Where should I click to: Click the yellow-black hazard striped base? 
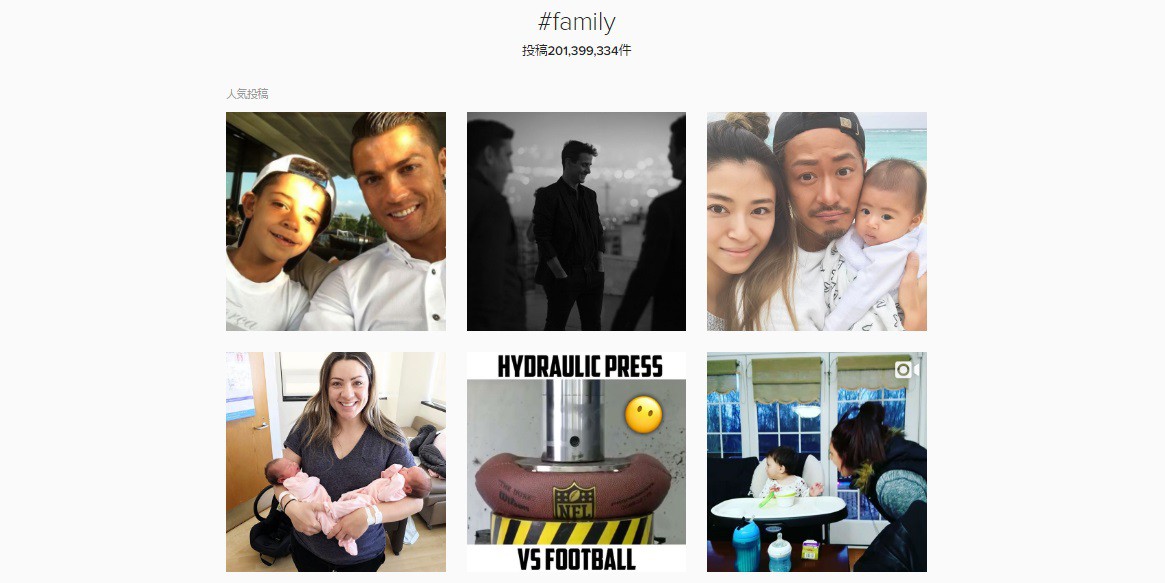[x=571, y=530]
